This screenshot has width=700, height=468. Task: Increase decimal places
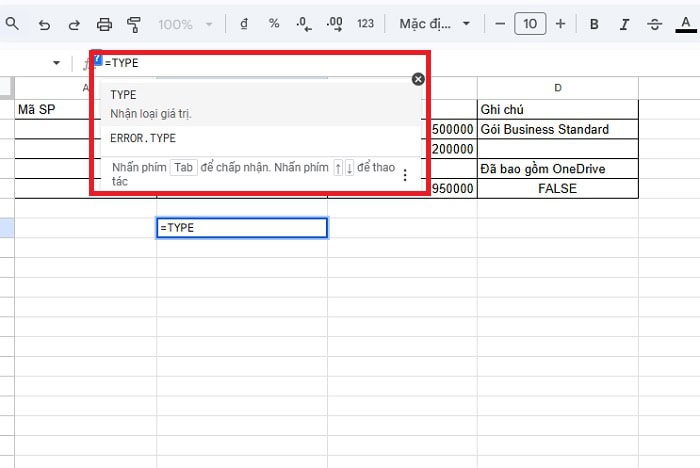point(335,24)
